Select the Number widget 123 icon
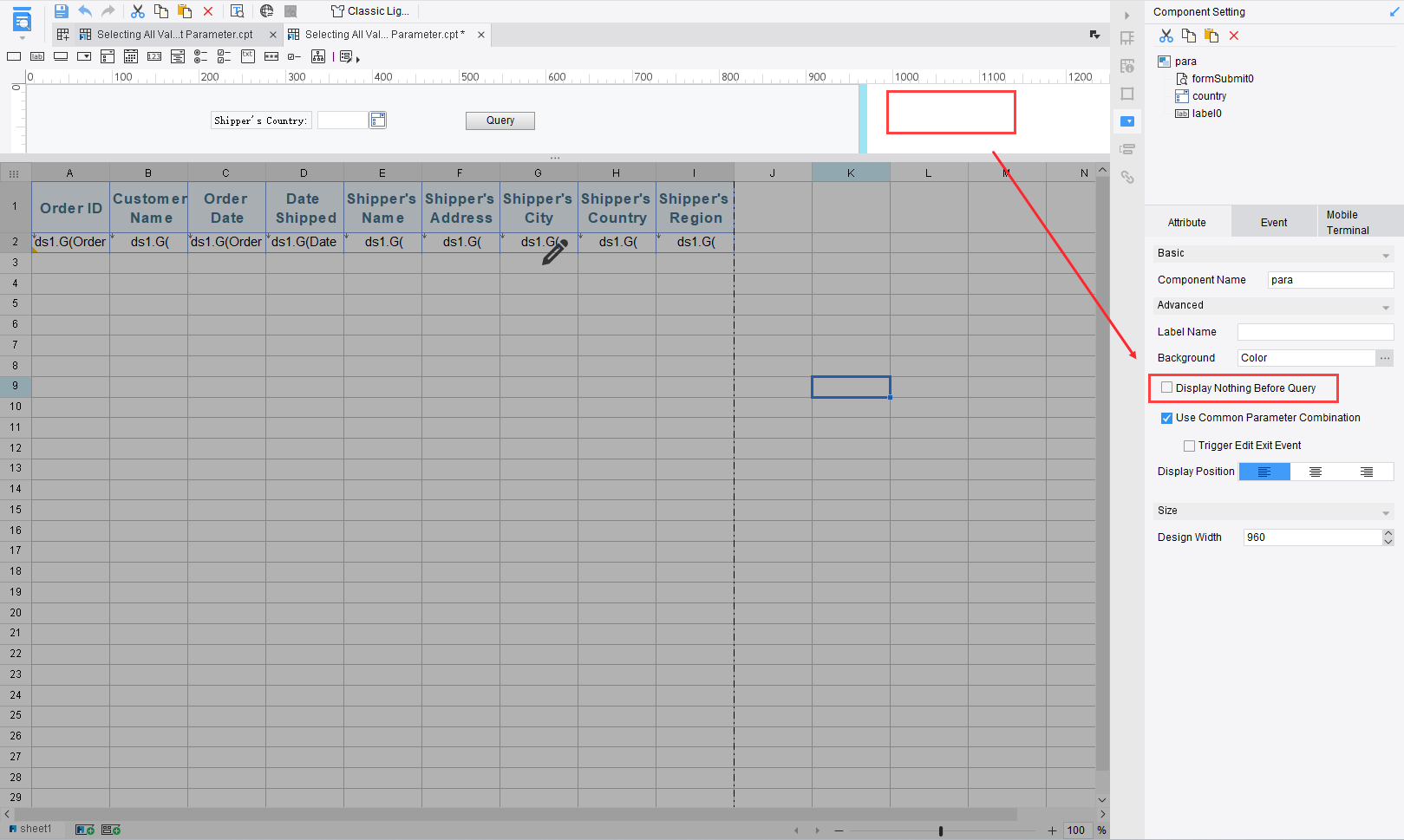 (153, 55)
